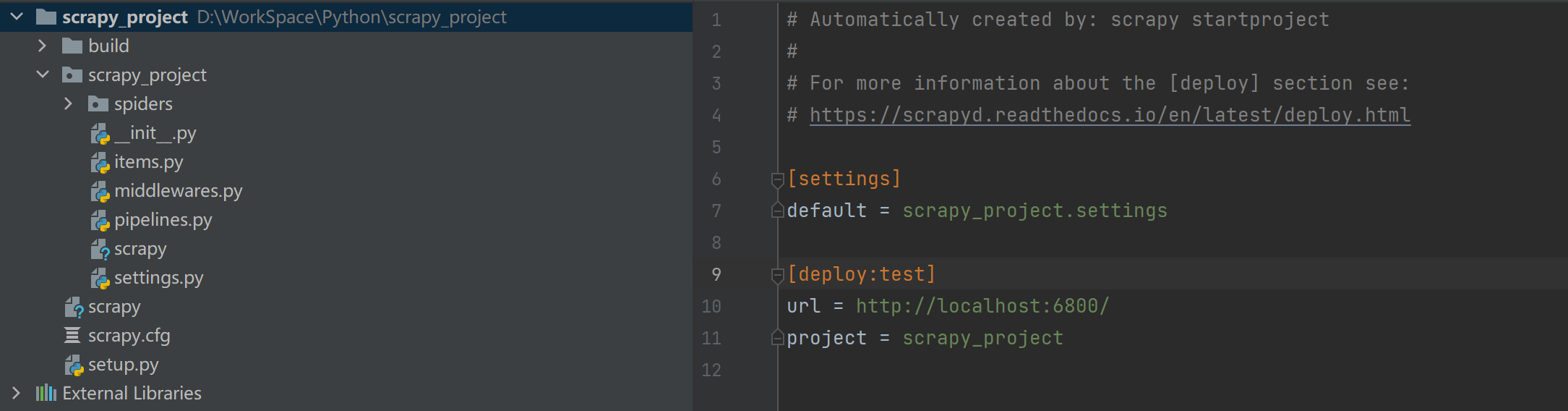This screenshot has height=411, width=1568.
Task: Select the spiders folder in tree
Action: tap(143, 104)
